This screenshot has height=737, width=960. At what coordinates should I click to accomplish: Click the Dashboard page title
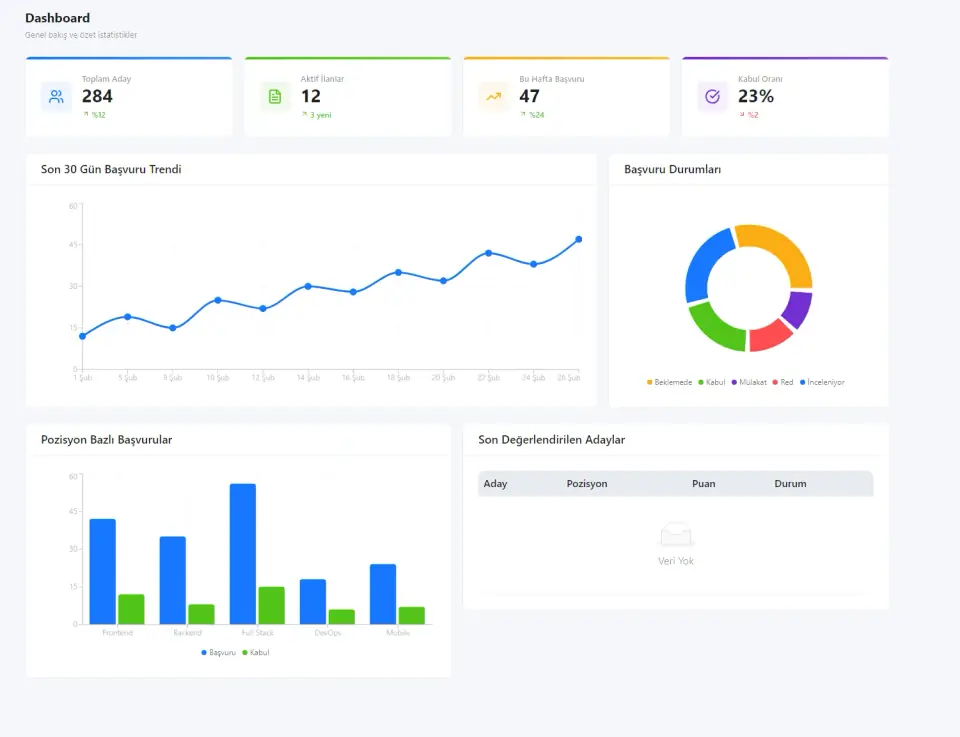click(x=58, y=18)
